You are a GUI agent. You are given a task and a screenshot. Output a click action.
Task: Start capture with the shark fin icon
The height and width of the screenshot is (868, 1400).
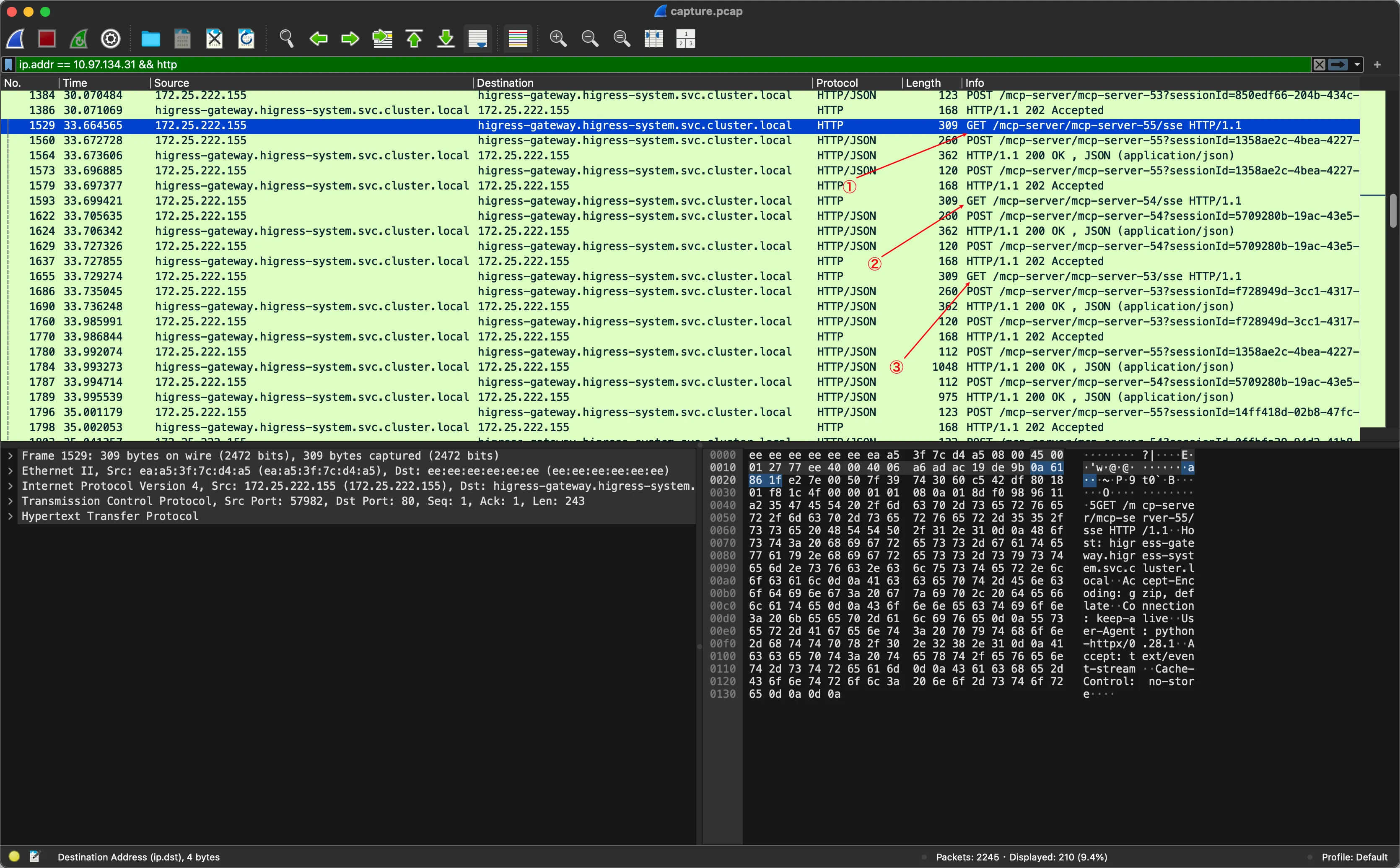pyautogui.click(x=16, y=39)
